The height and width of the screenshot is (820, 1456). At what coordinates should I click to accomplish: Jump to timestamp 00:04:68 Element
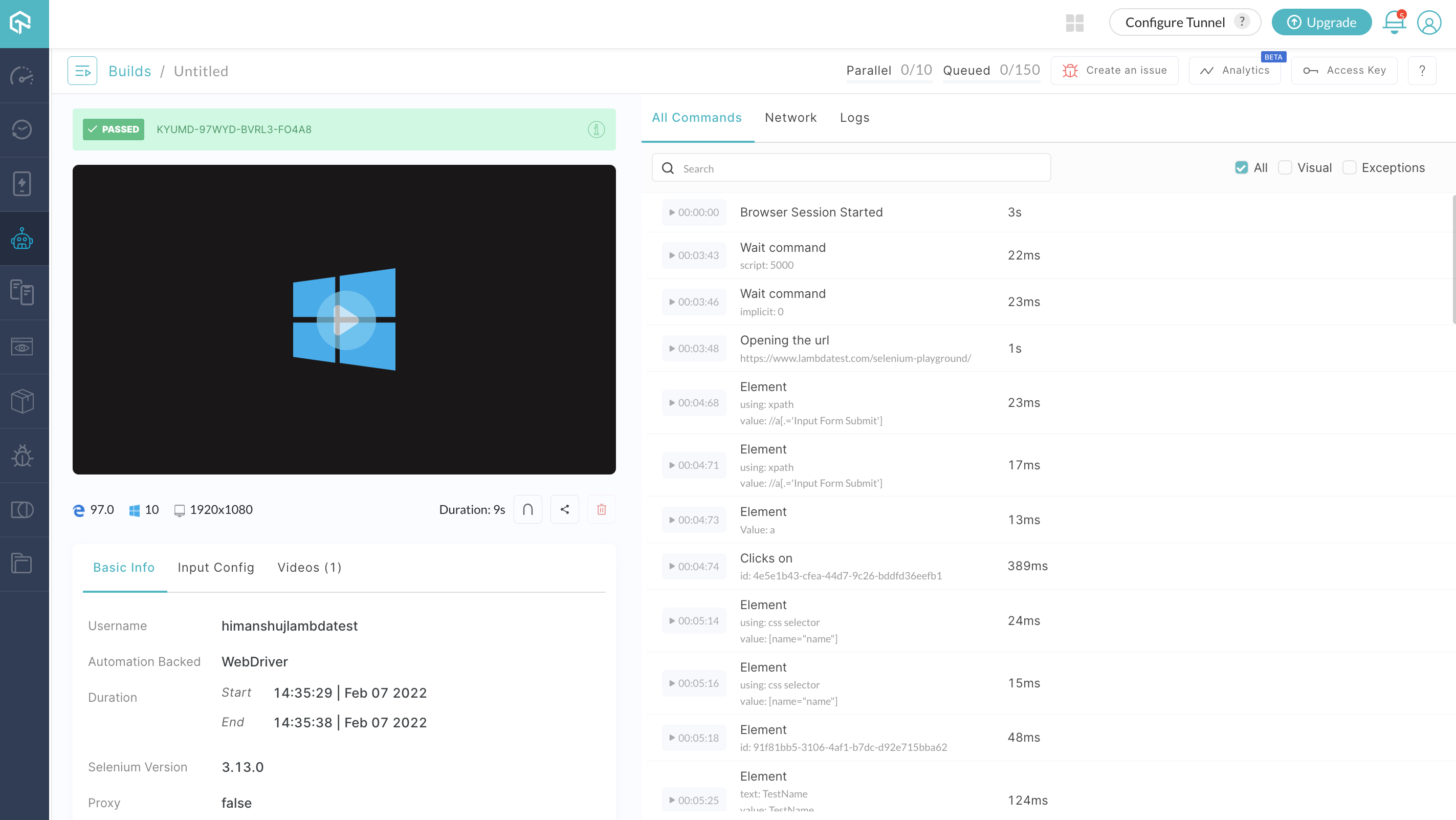tap(694, 403)
